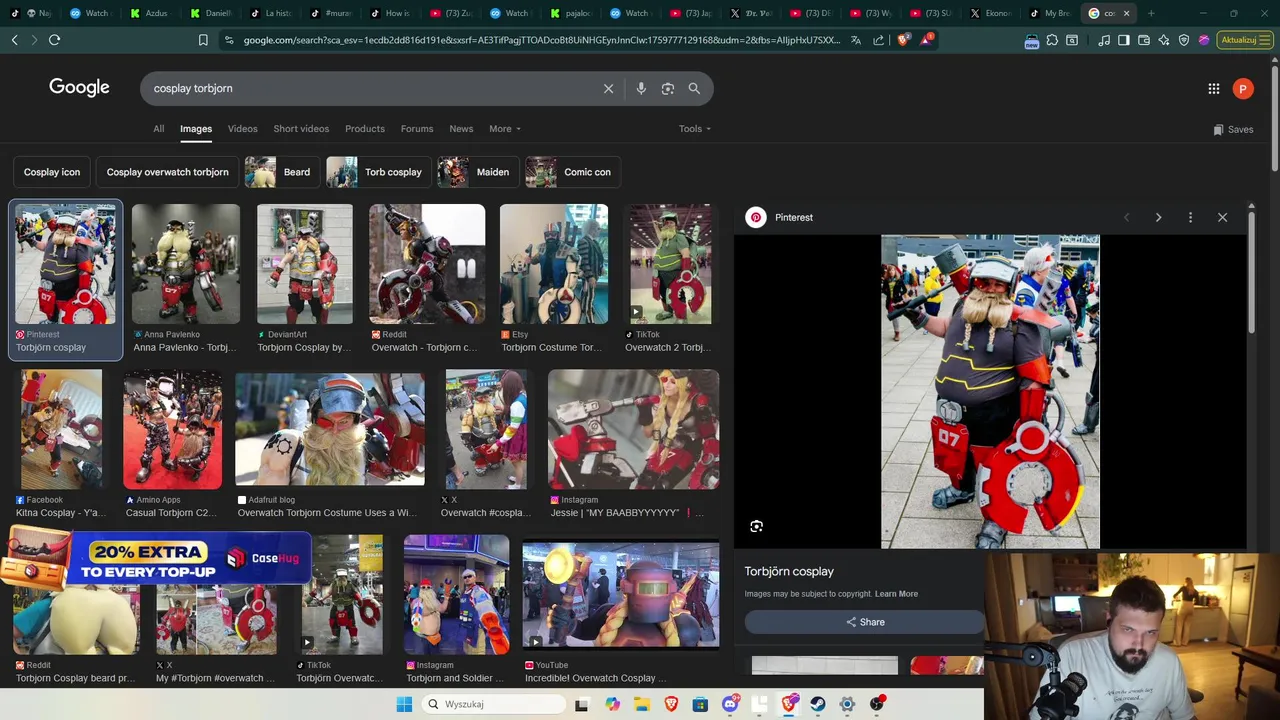Open a new browser tab with plus
1280x720 pixels.
click(x=1151, y=13)
